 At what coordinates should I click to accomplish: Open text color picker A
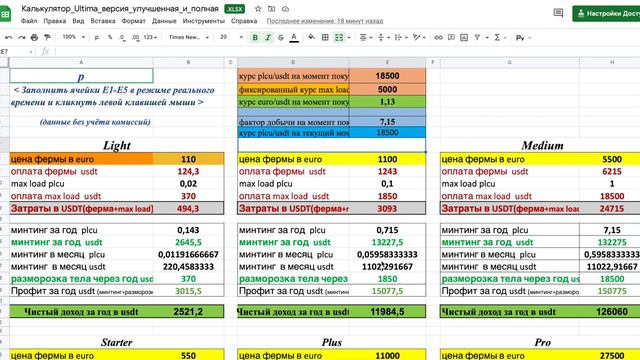(293, 38)
